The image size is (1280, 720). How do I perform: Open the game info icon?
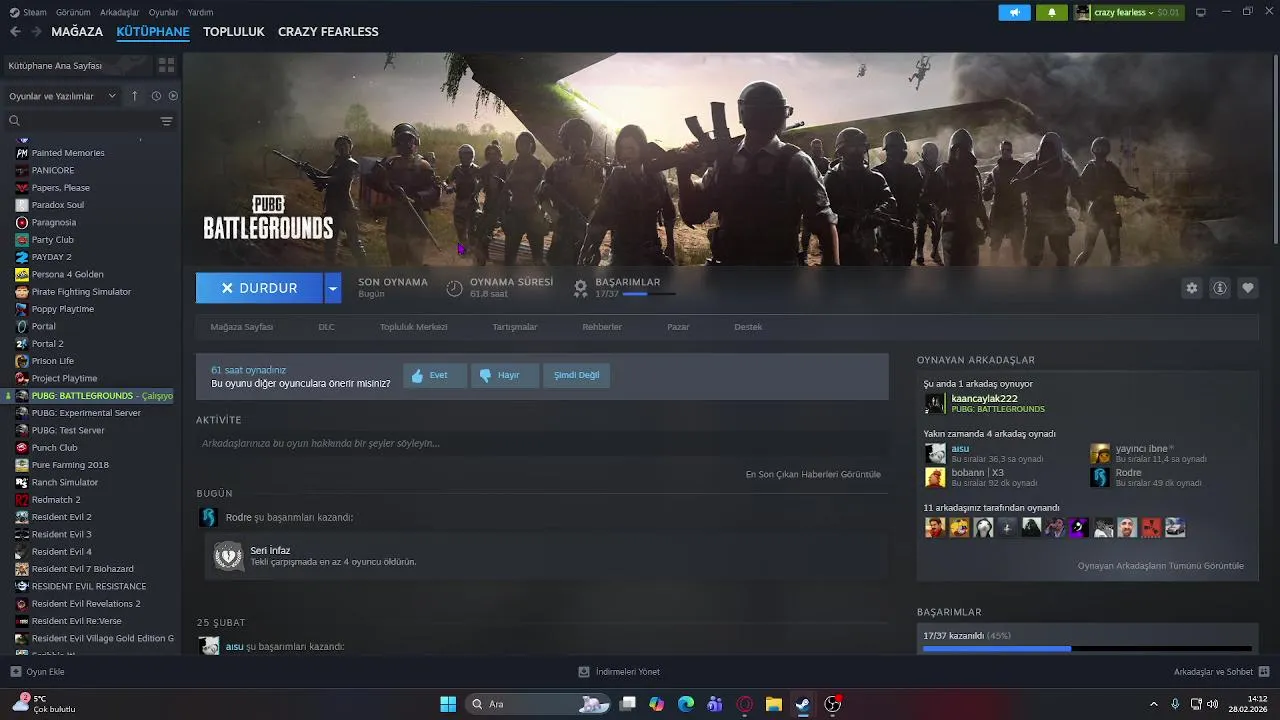[1220, 288]
